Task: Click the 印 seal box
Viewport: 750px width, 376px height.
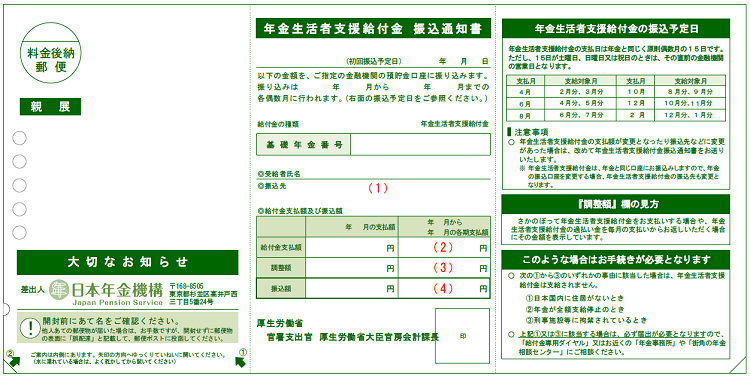Action: coord(463,336)
